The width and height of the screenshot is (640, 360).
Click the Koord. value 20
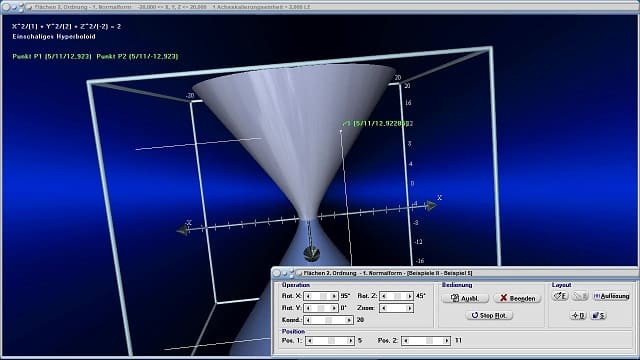(x=360, y=320)
